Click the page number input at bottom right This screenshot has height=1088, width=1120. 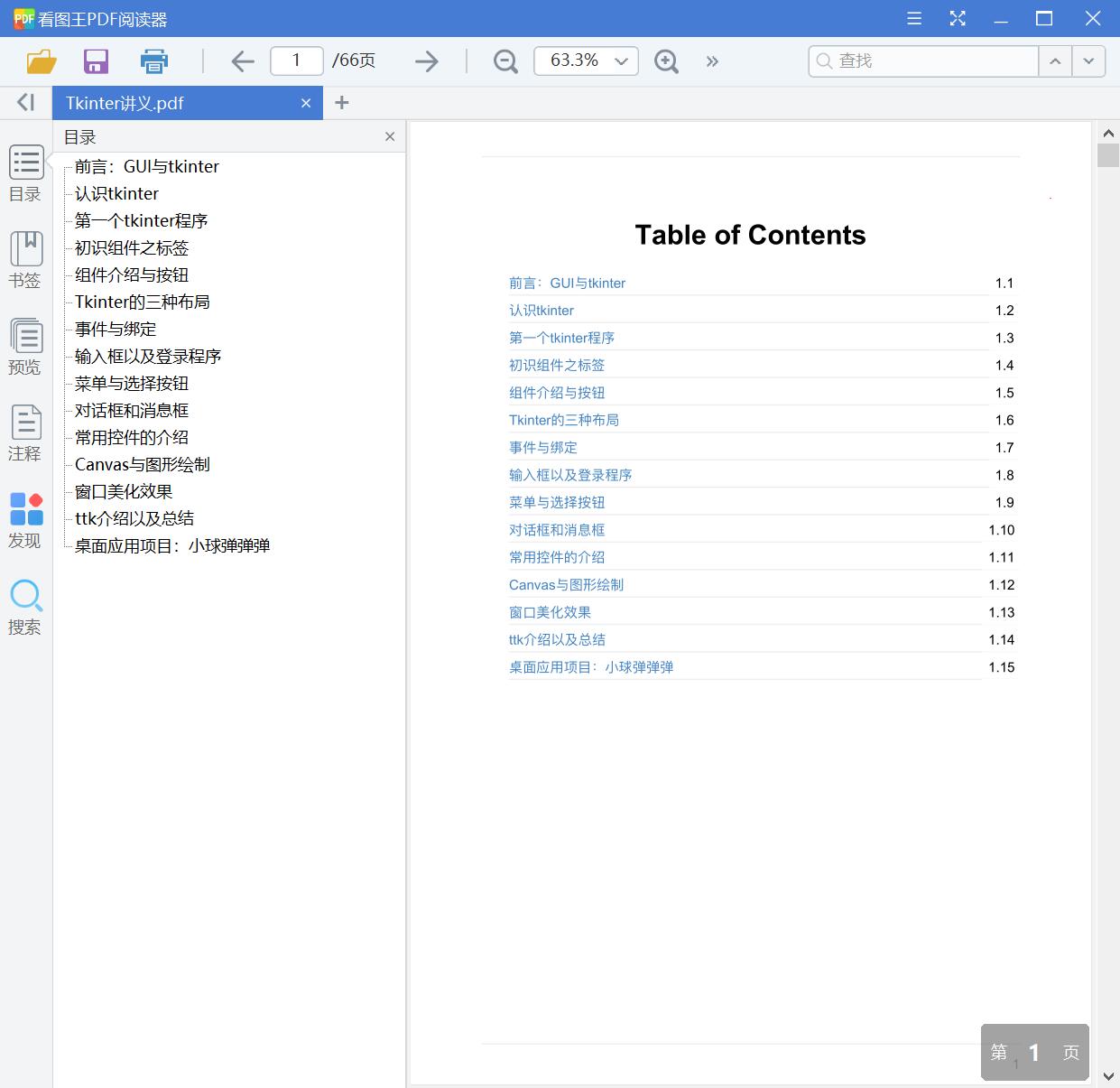coord(1033,1052)
